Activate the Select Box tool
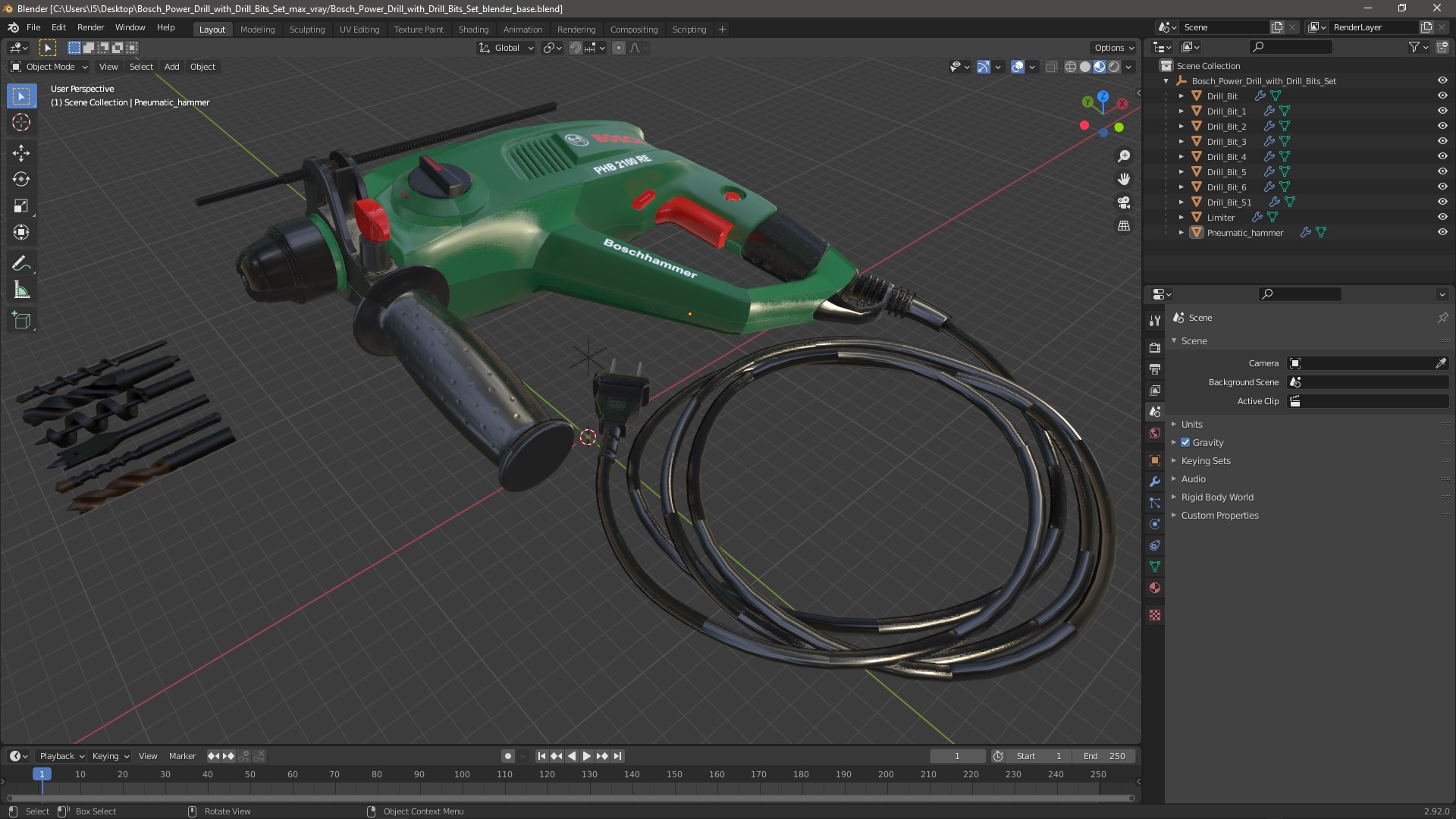This screenshot has width=1456, height=819. [x=21, y=96]
